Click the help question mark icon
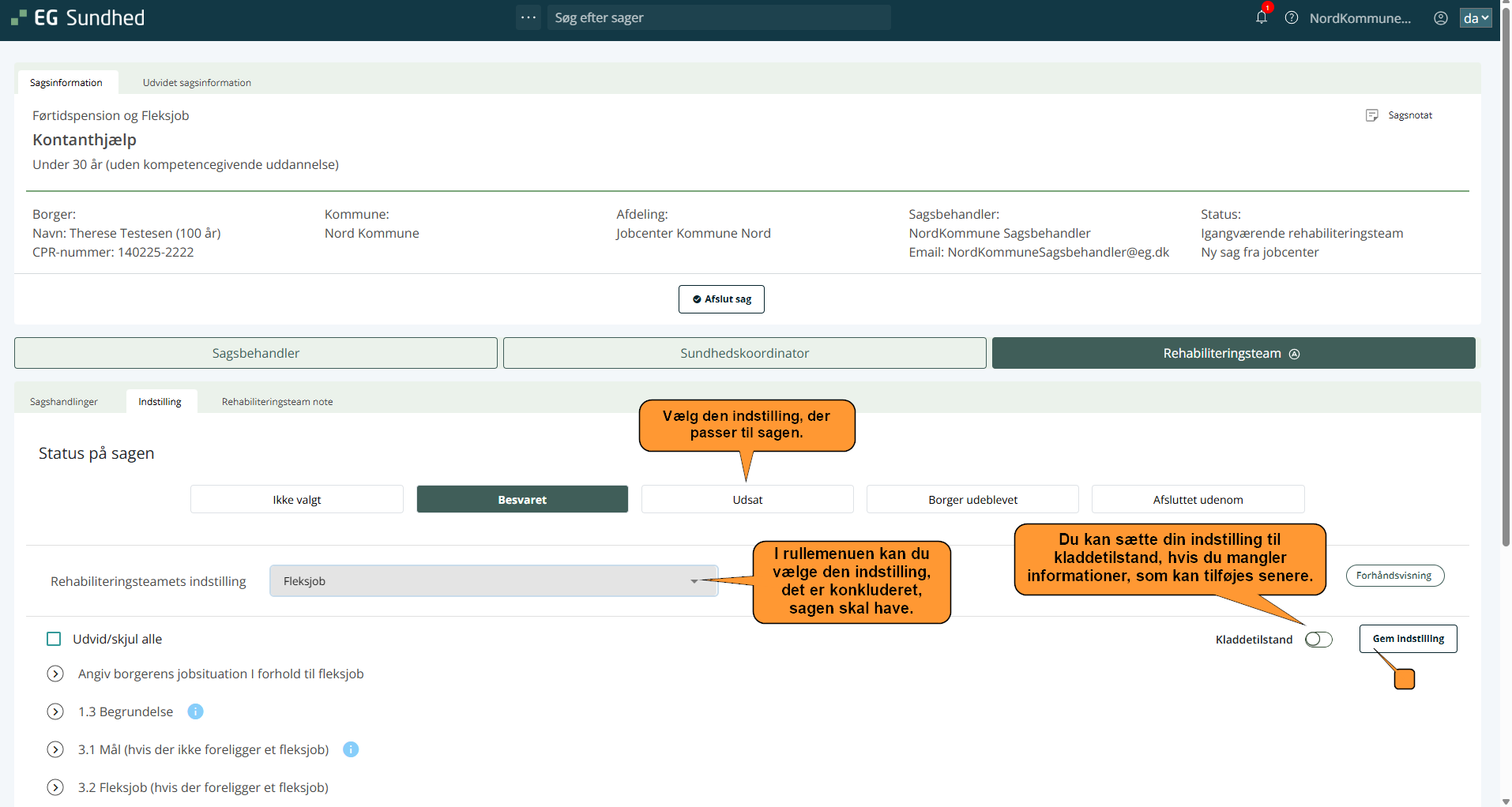The image size is (1512, 807). tap(1292, 17)
